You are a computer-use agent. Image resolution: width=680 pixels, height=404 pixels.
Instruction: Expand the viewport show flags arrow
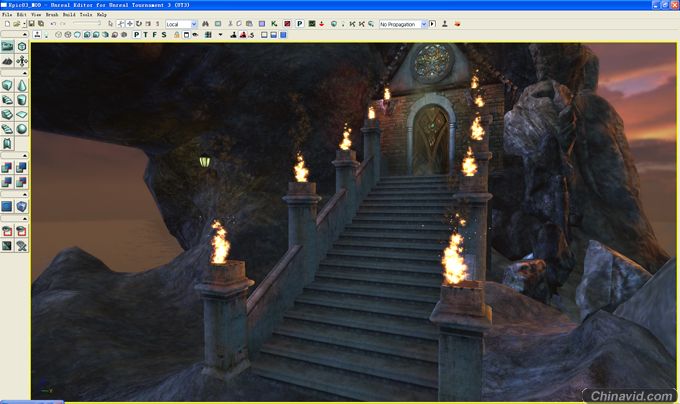coord(220,35)
